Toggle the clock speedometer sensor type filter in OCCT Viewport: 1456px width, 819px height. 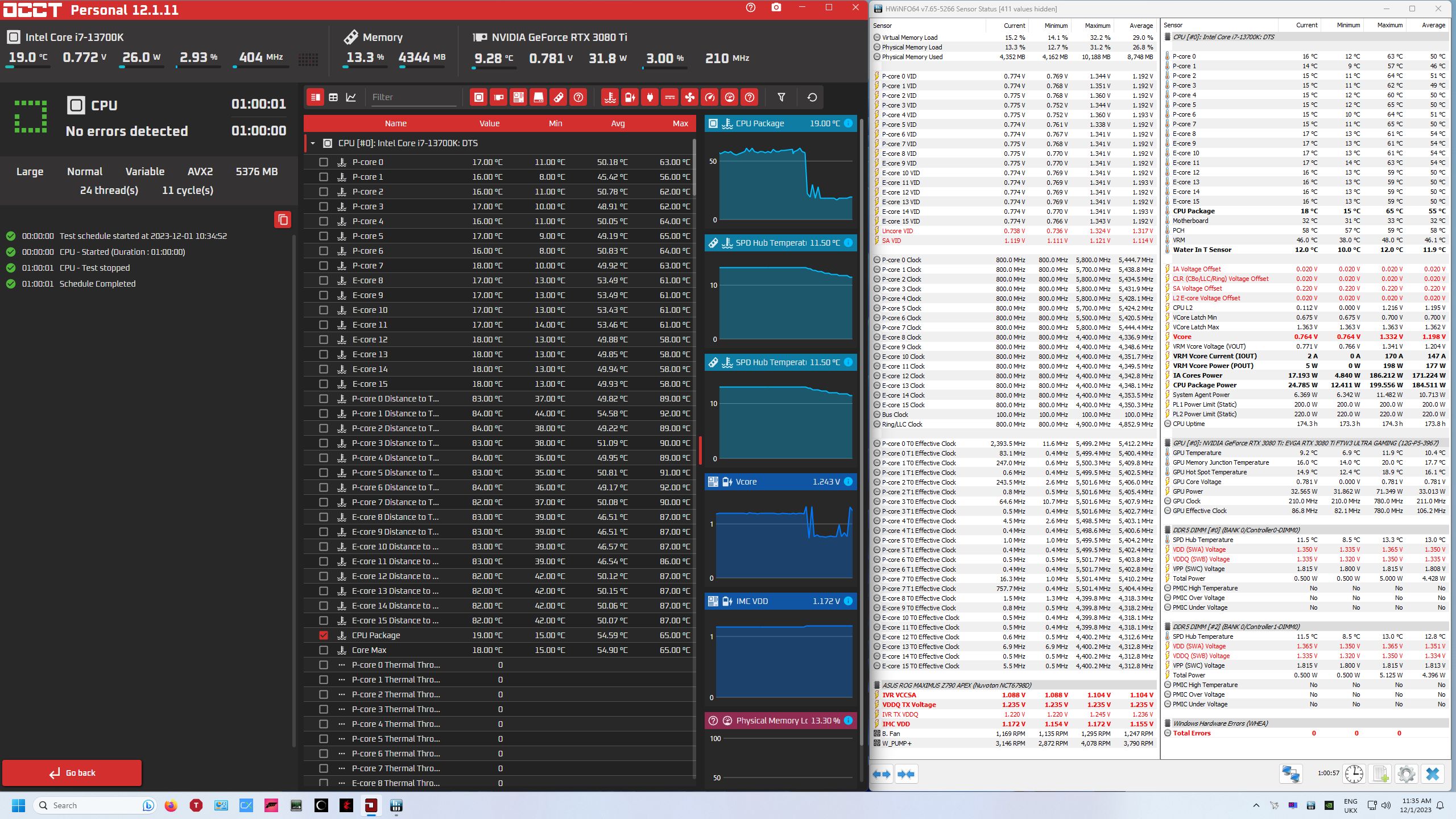(x=710, y=97)
